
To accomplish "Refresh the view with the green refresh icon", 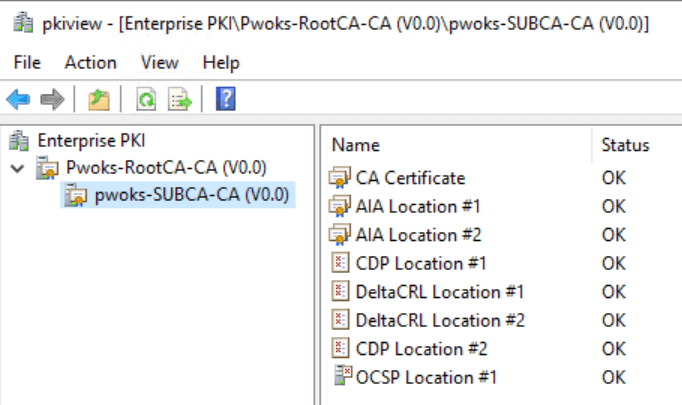I will click(x=146, y=99).
